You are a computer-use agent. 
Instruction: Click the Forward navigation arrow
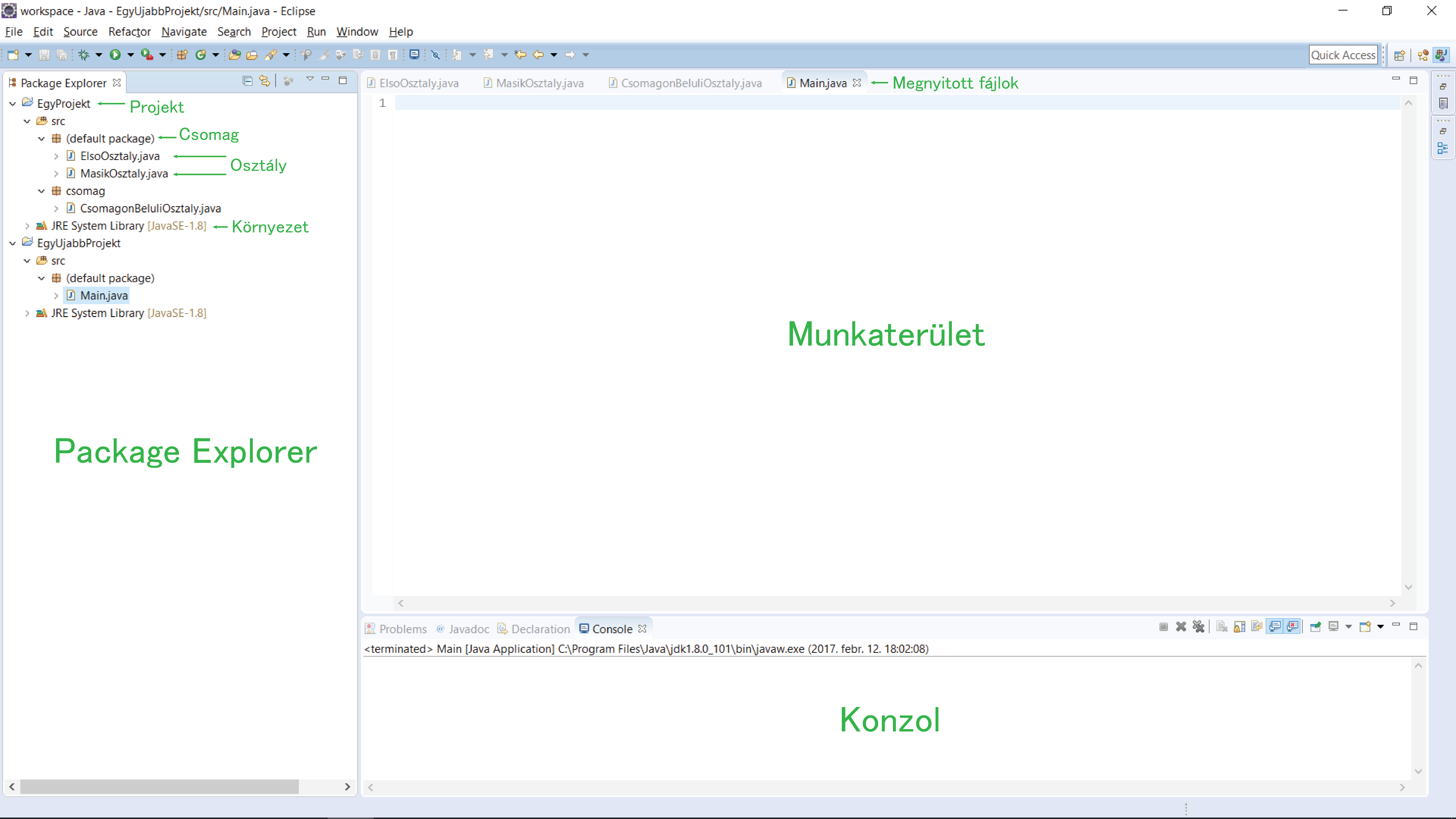[570, 55]
